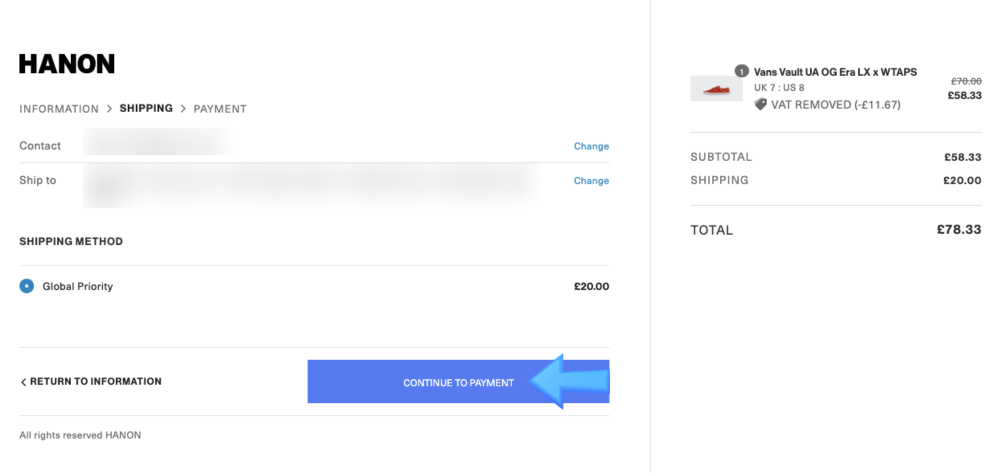The width and height of the screenshot is (996, 473).
Task: Click the quantity badge on product thumbnail
Action: pos(741,71)
